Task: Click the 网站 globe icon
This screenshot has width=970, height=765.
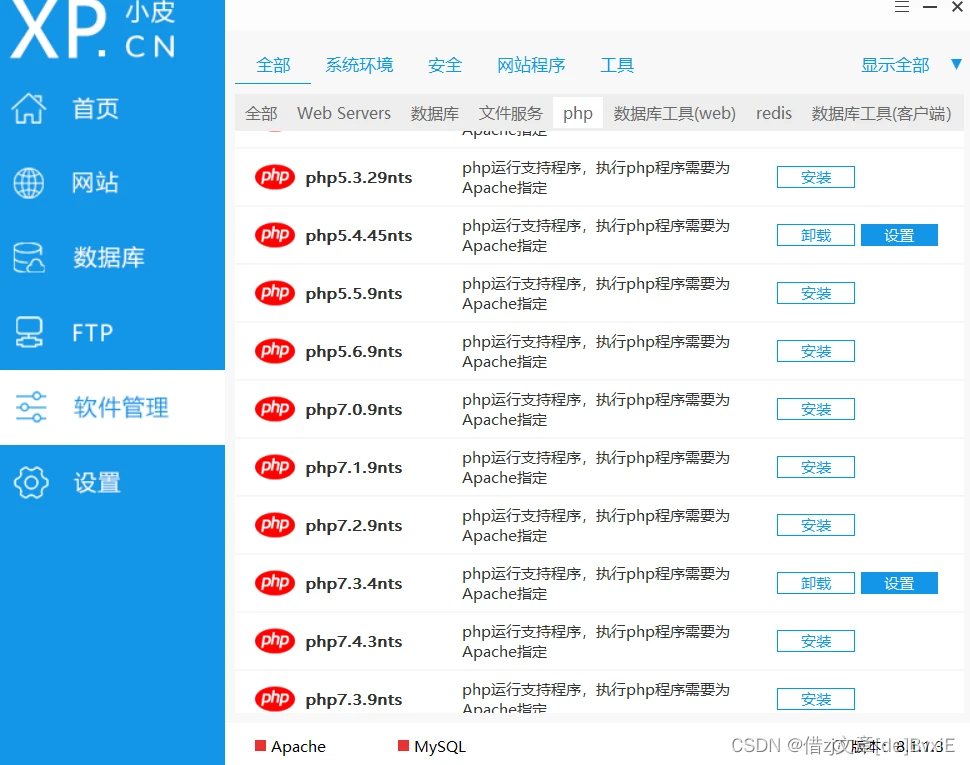Action: (28, 183)
